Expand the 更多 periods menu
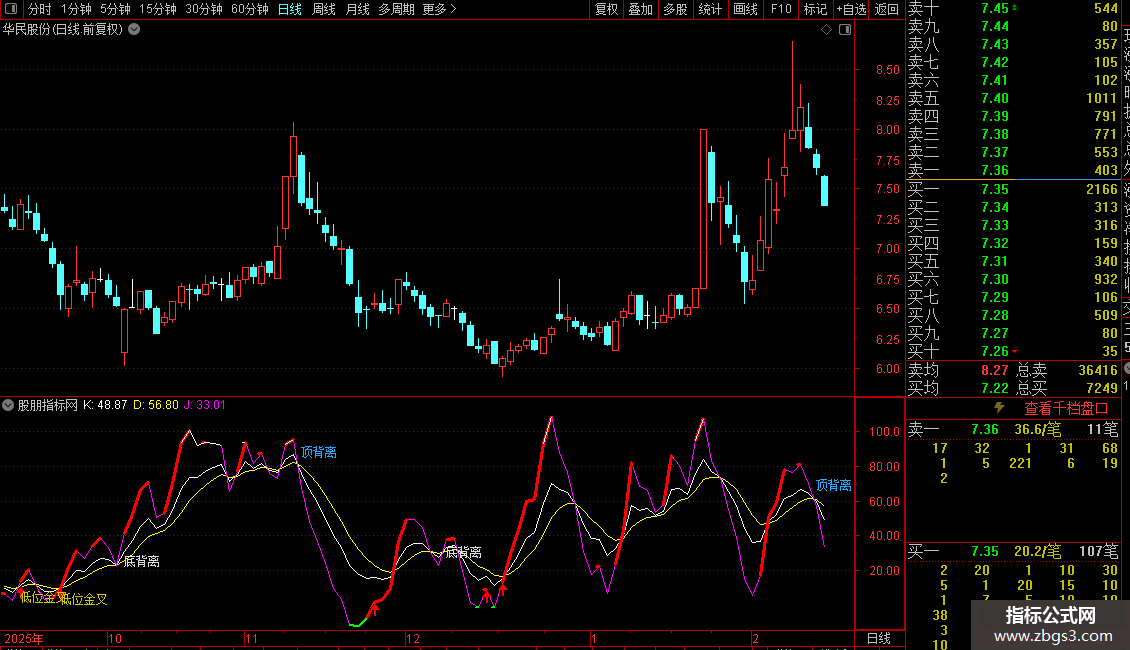This screenshot has height=650, width=1130. [x=439, y=9]
